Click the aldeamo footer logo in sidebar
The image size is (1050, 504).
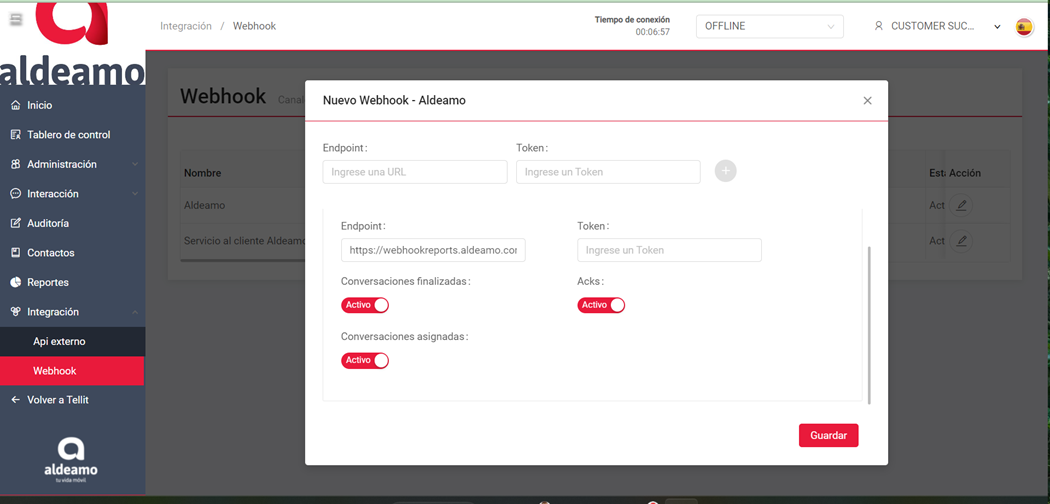point(71,460)
